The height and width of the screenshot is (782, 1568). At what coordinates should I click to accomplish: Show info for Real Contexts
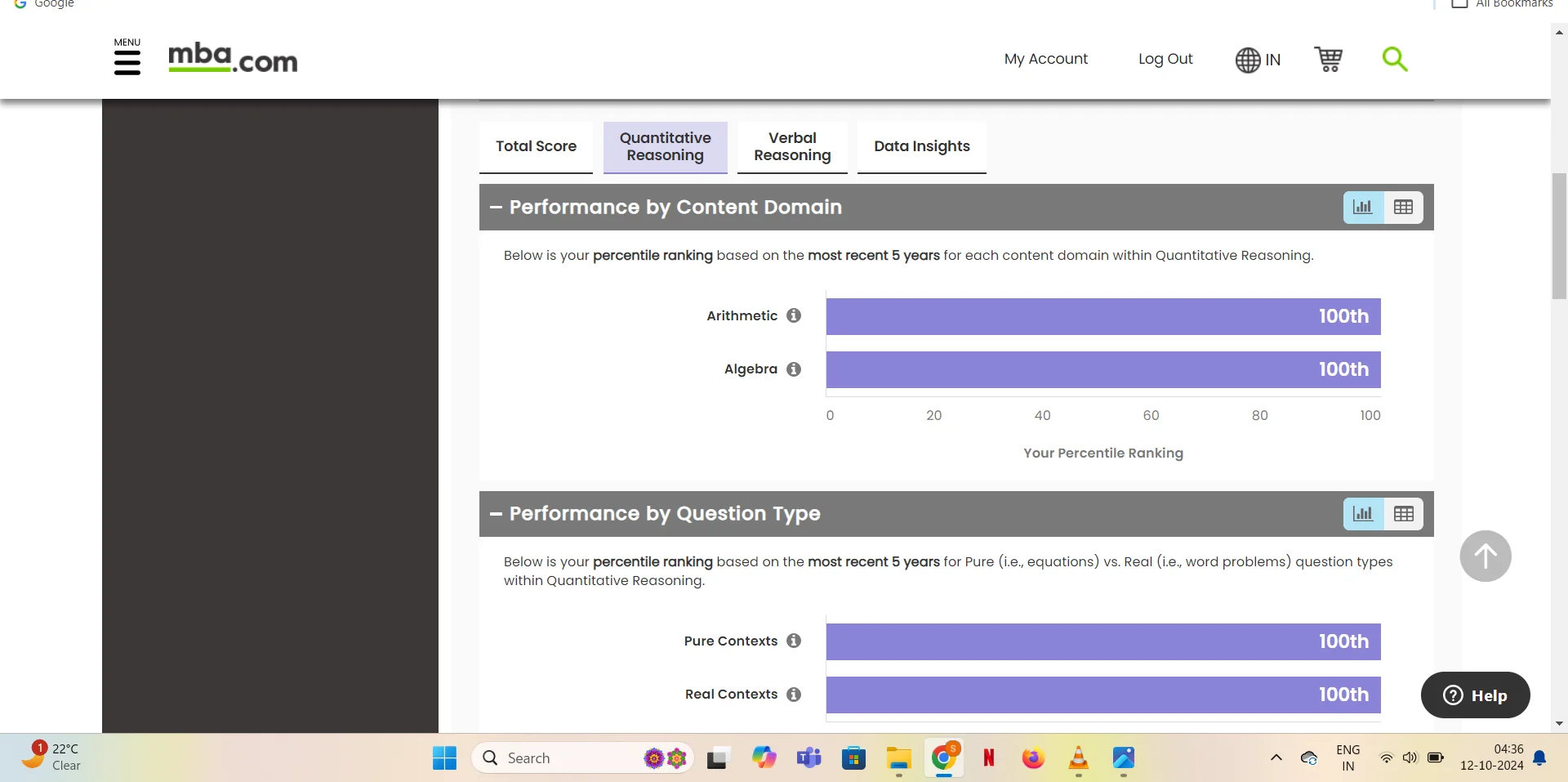pos(794,694)
